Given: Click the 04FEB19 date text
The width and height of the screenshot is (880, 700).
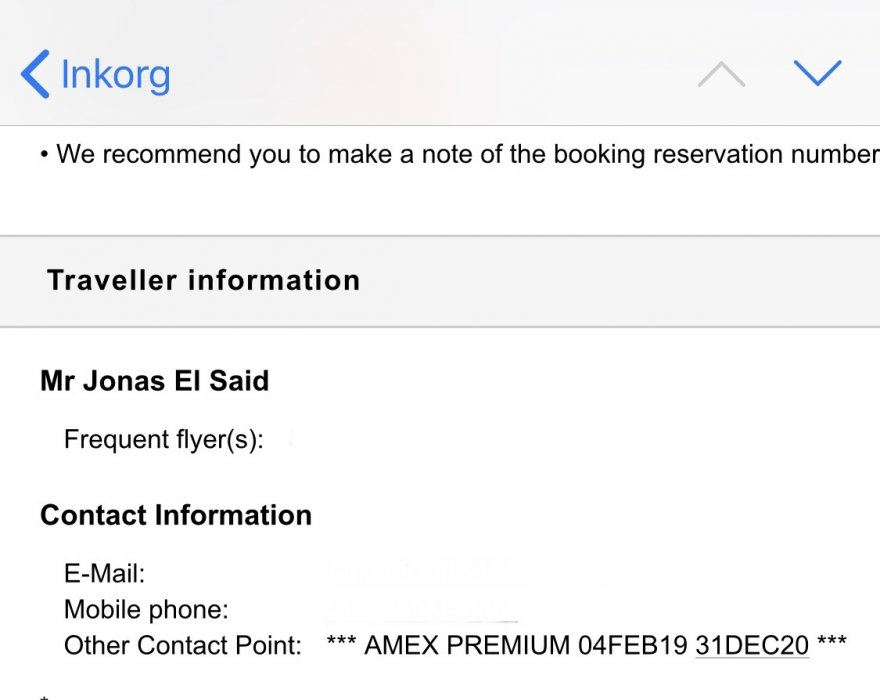Looking at the screenshot, I should (x=631, y=645).
